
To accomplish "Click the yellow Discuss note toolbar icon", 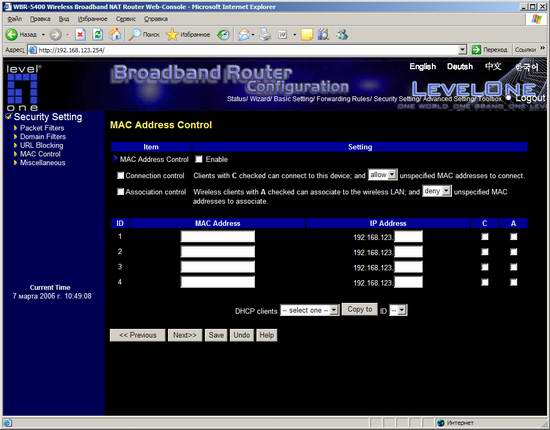I will pyautogui.click(x=307, y=34).
